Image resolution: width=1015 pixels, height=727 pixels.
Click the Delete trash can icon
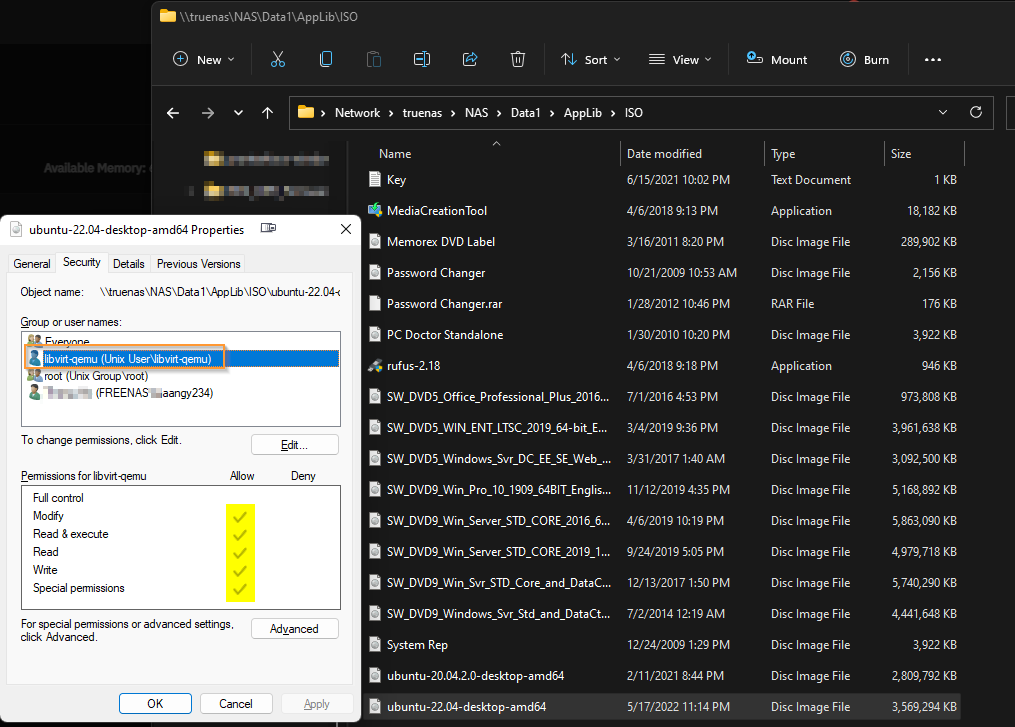click(518, 60)
